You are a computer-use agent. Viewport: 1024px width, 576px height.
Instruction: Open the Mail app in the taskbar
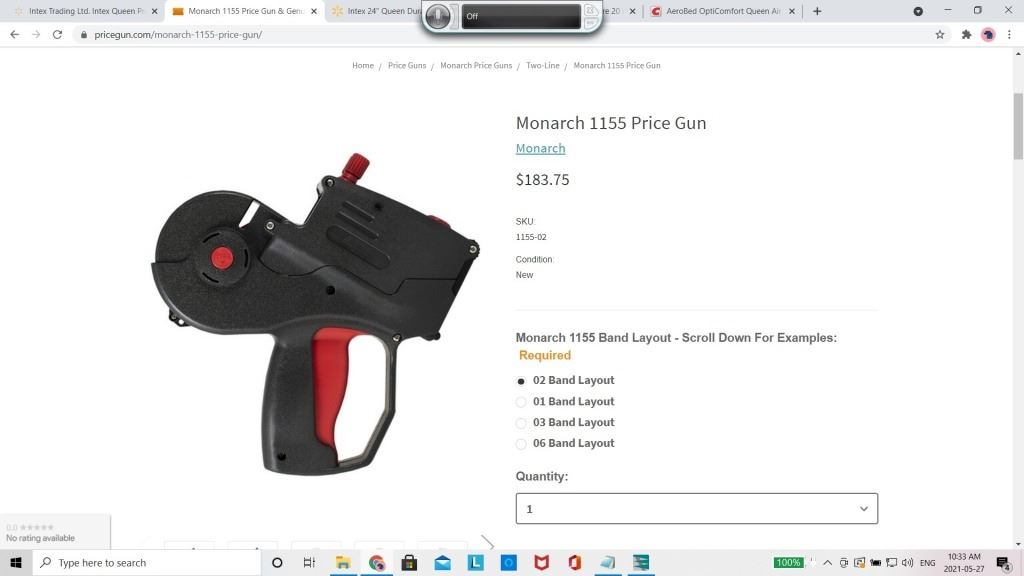coord(443,562)
